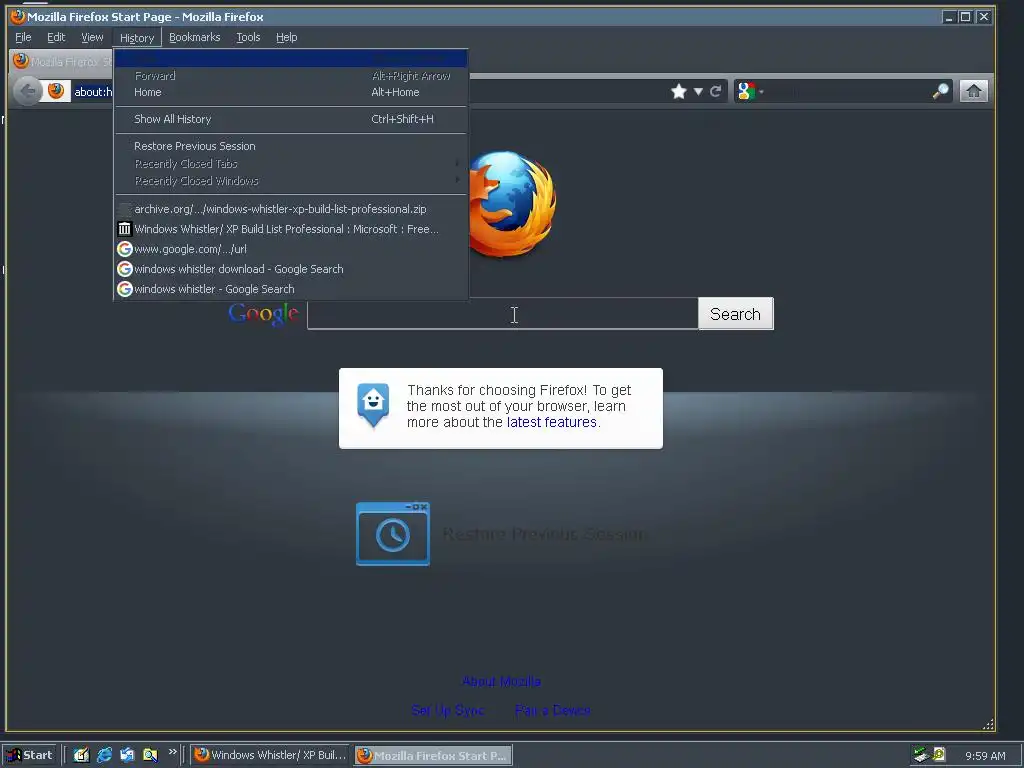The height and width of the screenshot is (768, 1024).
Task: Click the Google search input field
Action: 502,314
